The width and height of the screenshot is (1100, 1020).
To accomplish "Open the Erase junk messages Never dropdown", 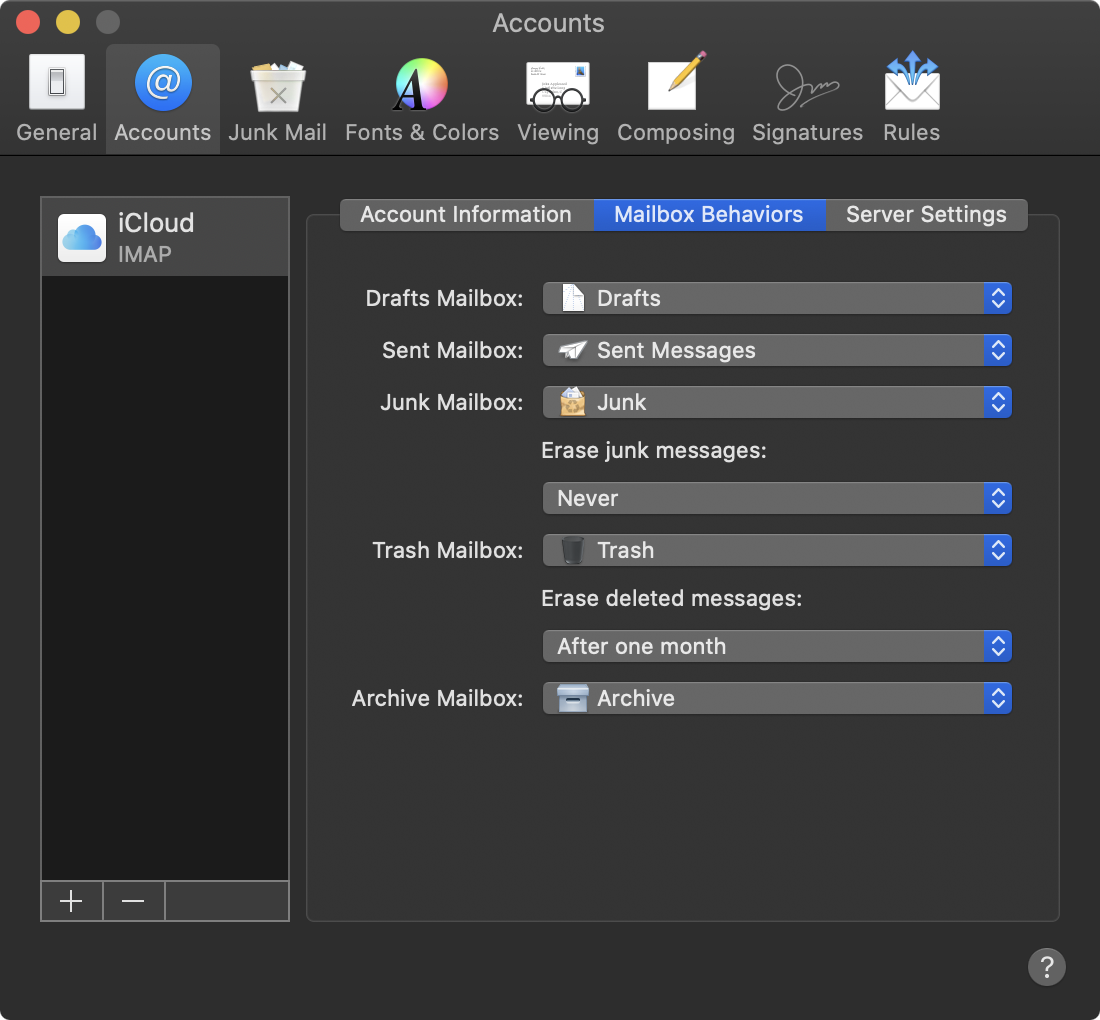I will coord(777,498).
